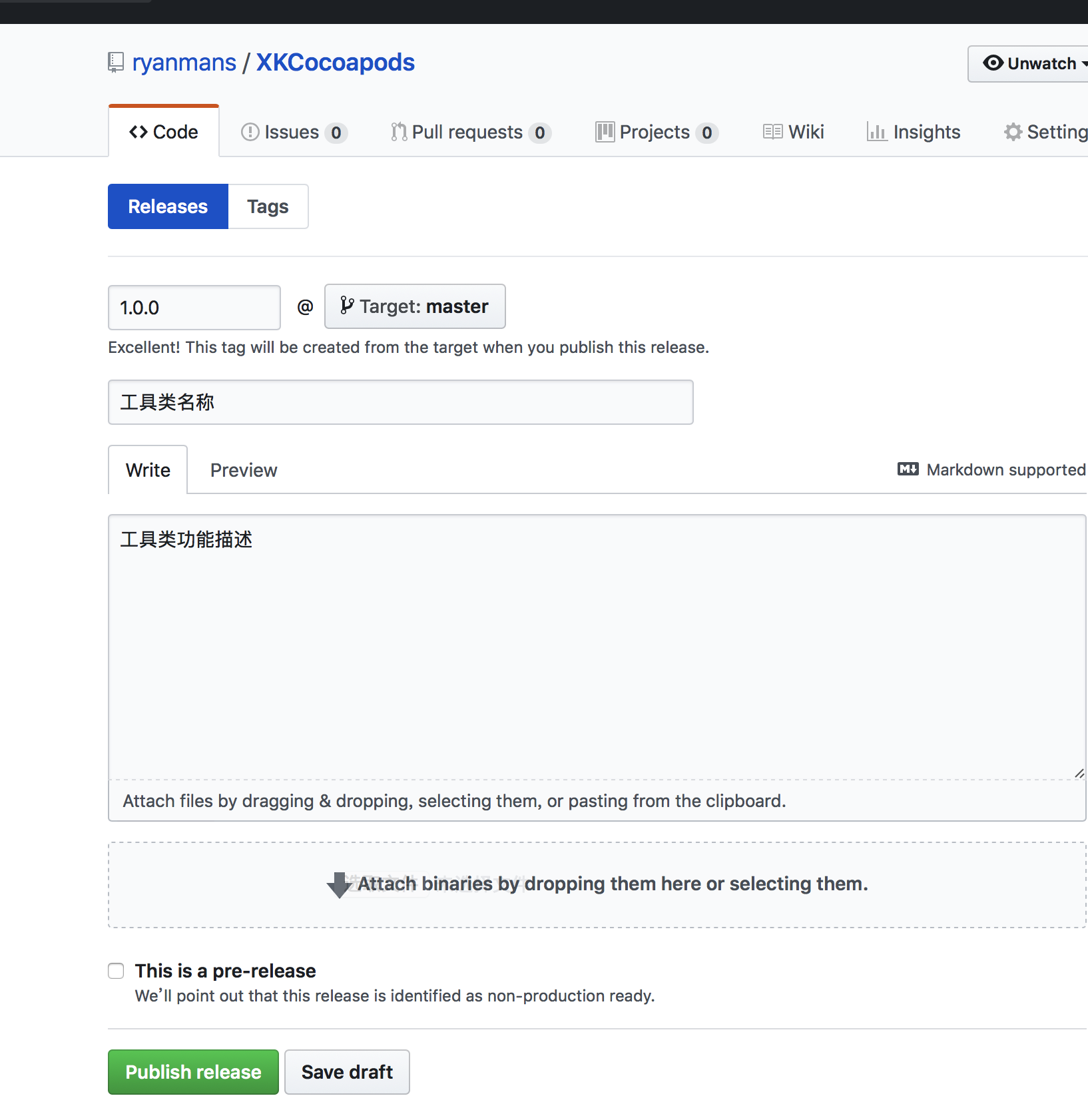Viewport: 1088px width, 1120px height.
Task: Click the down arrow binaries icon
Action: pyautogui.click(x=340, y=885)
